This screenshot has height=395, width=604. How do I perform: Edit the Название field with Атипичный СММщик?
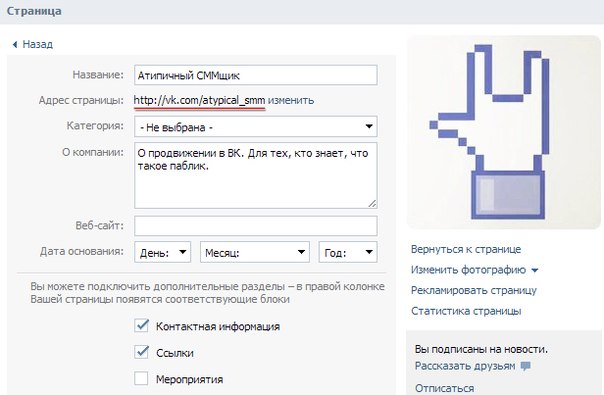coord(256,75)
